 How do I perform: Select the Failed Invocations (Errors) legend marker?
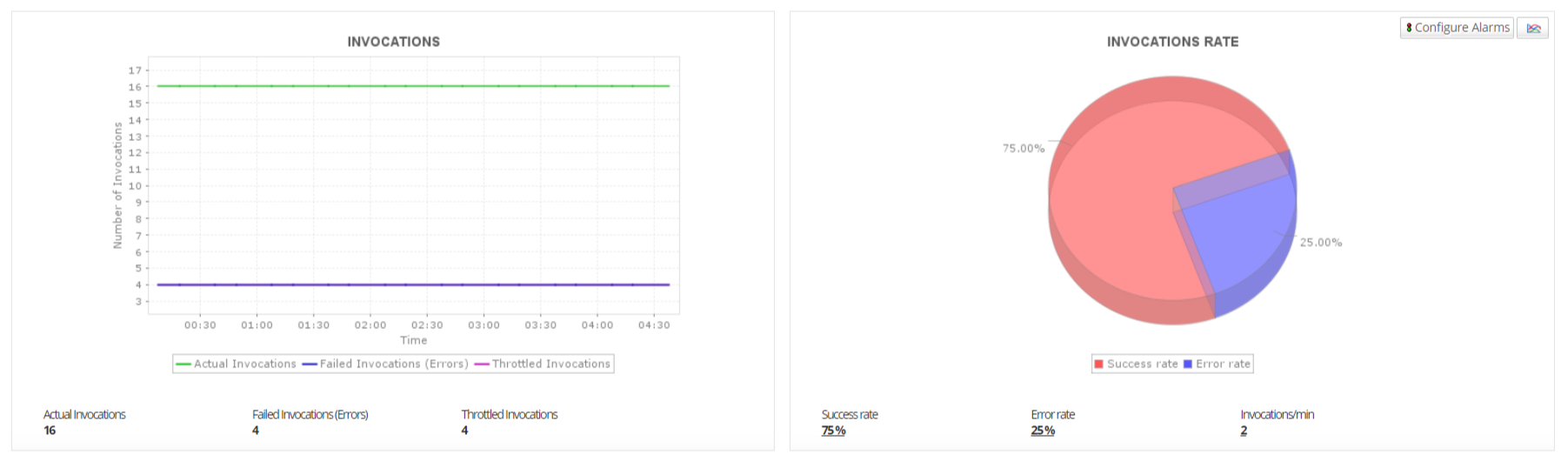(310, 364)
